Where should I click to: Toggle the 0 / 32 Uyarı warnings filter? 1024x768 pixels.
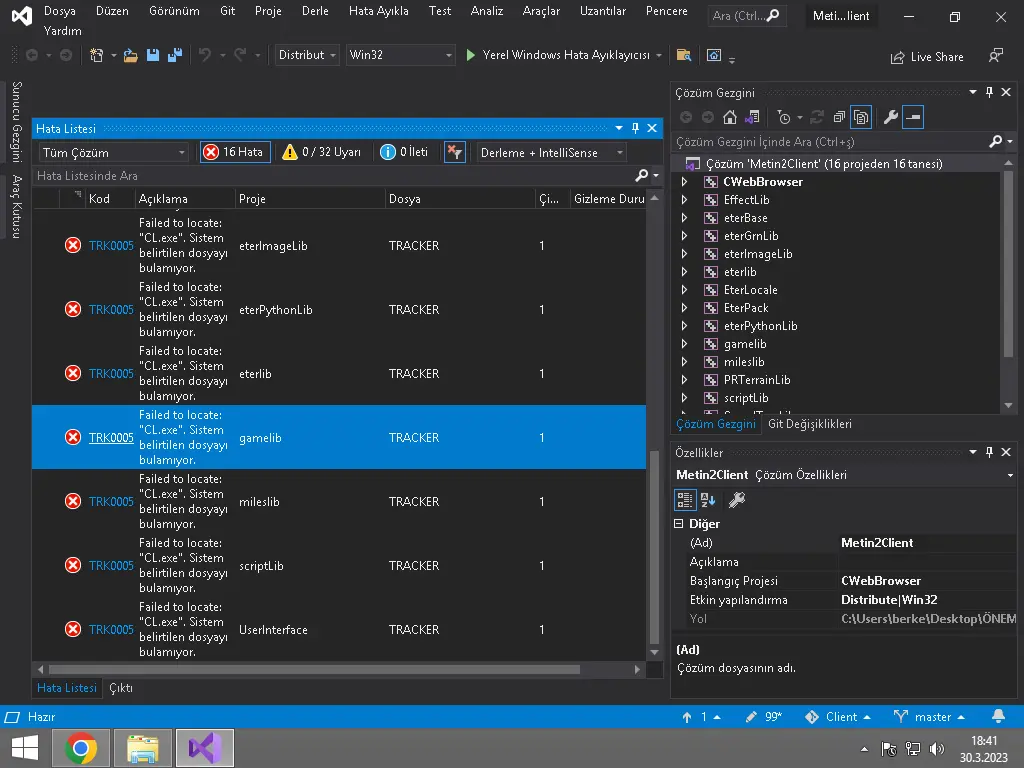click(x=322, y=152)
